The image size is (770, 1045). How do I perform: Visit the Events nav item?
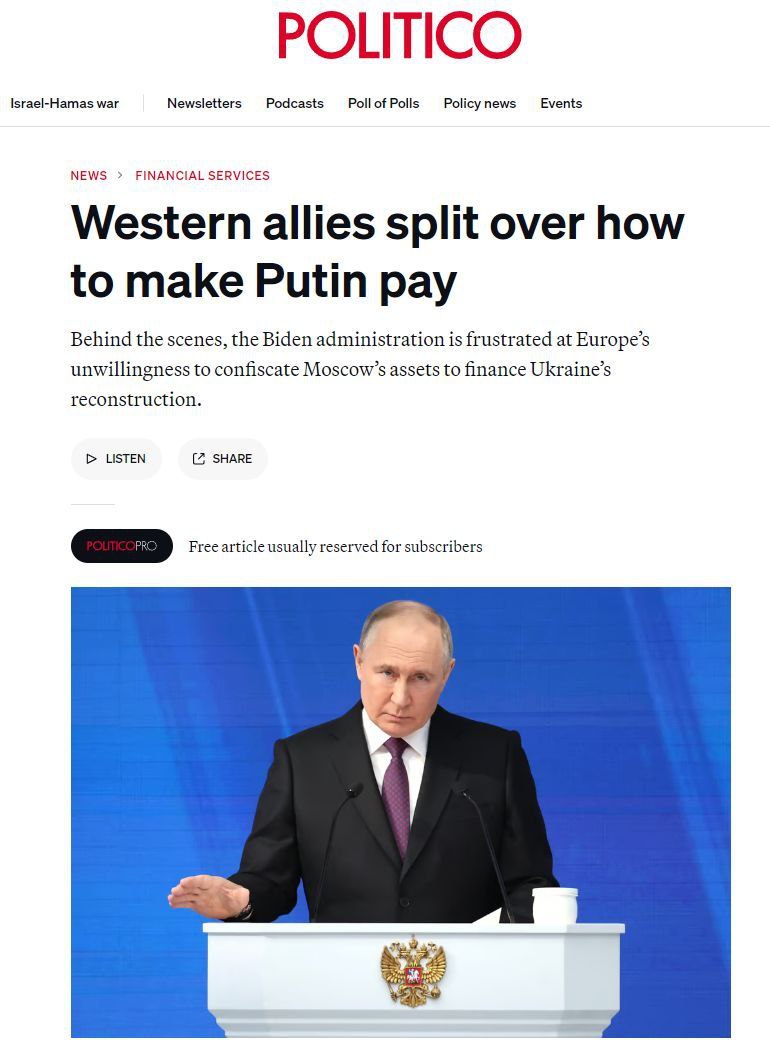tap(561, 103)
